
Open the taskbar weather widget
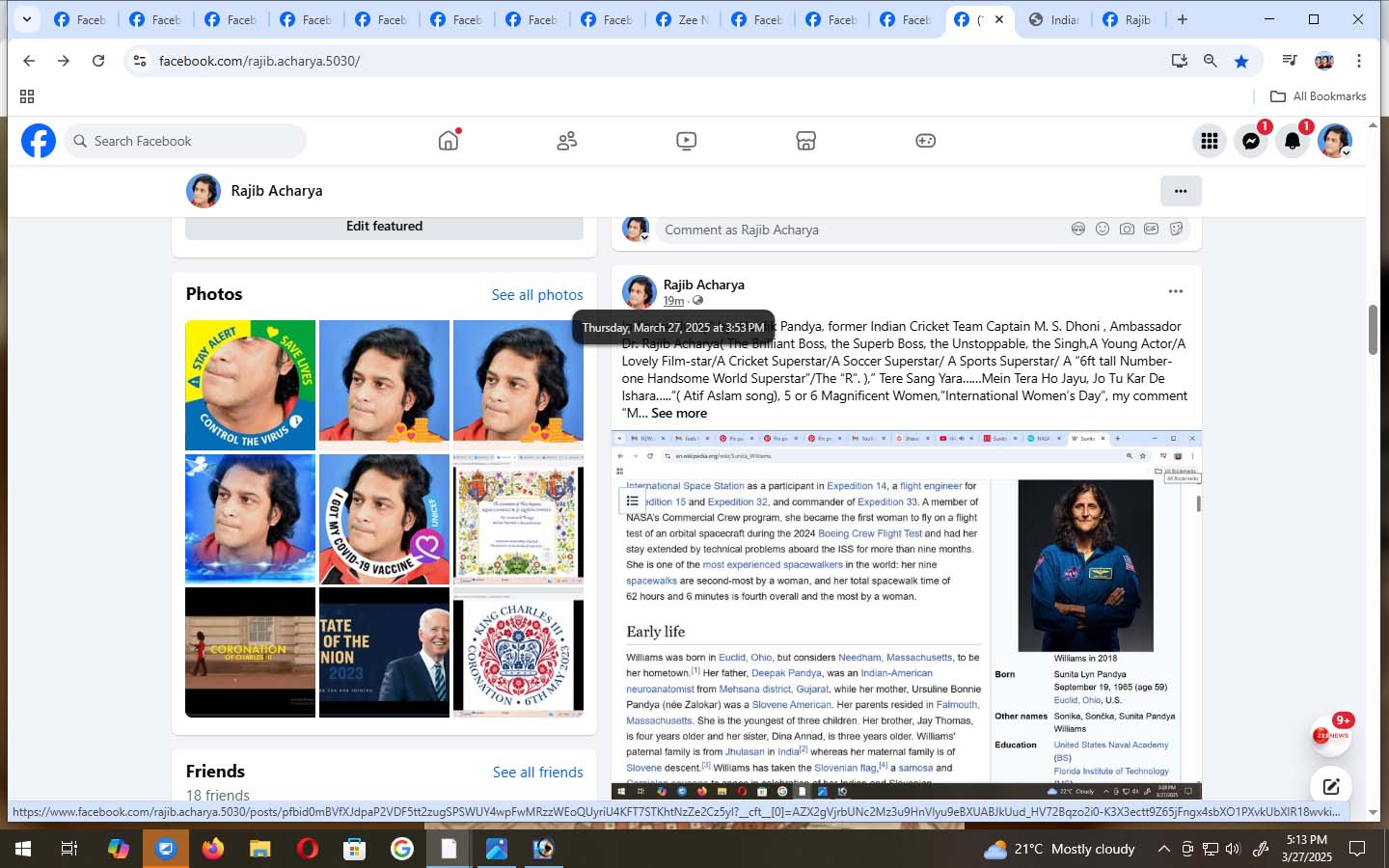[x=1059, y=849]
